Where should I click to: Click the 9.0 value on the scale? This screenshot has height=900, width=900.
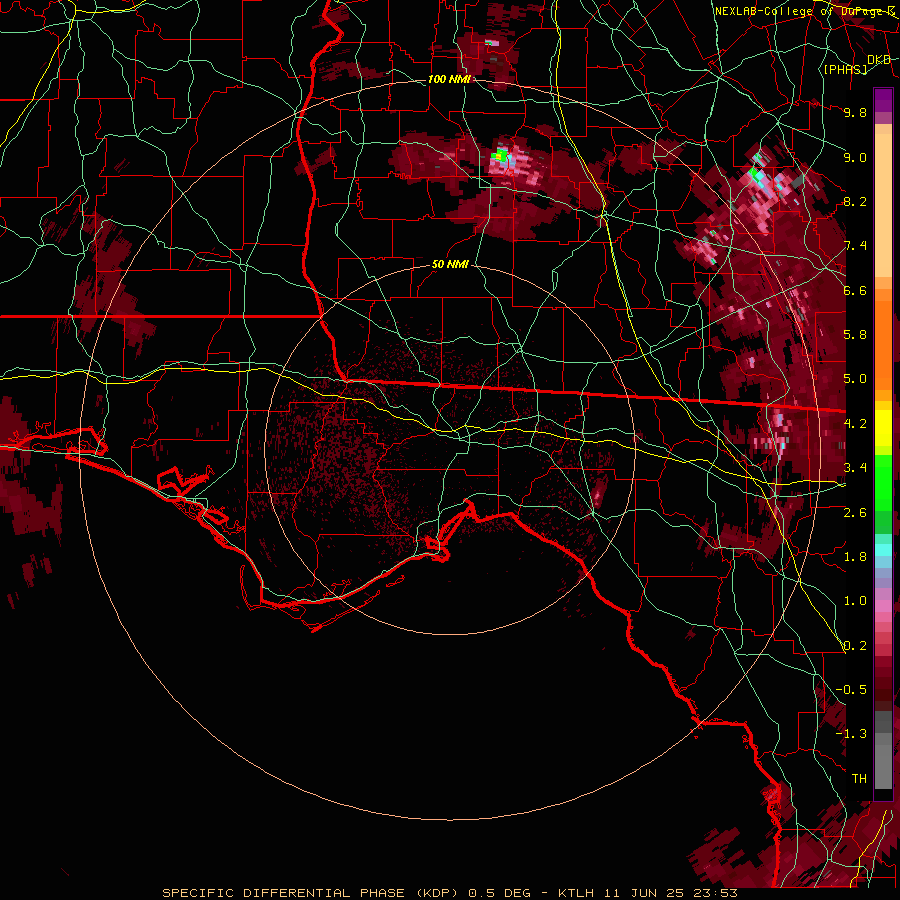(855, 157)
